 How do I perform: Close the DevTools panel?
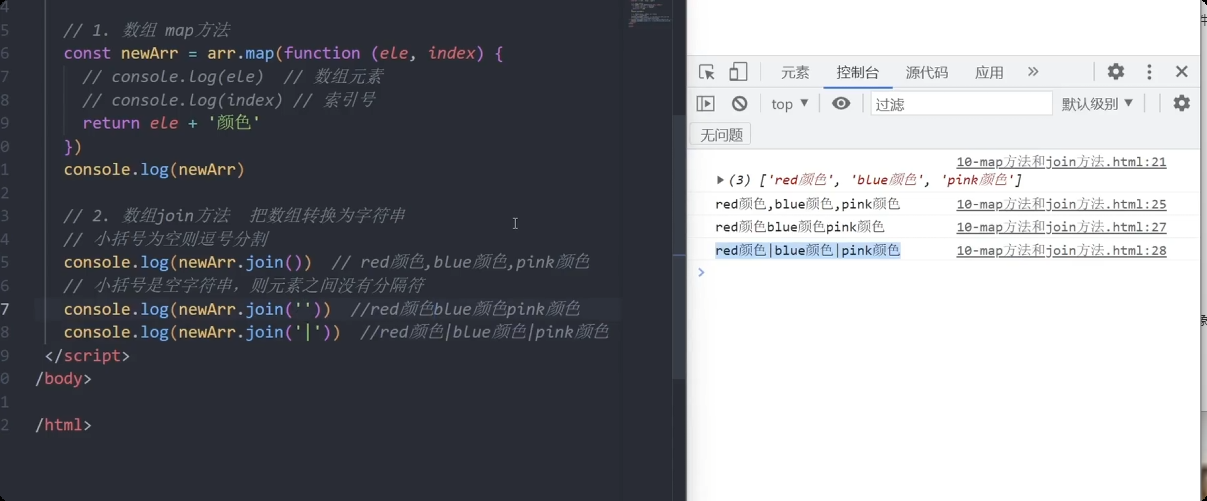click(x=1181, y=72)
